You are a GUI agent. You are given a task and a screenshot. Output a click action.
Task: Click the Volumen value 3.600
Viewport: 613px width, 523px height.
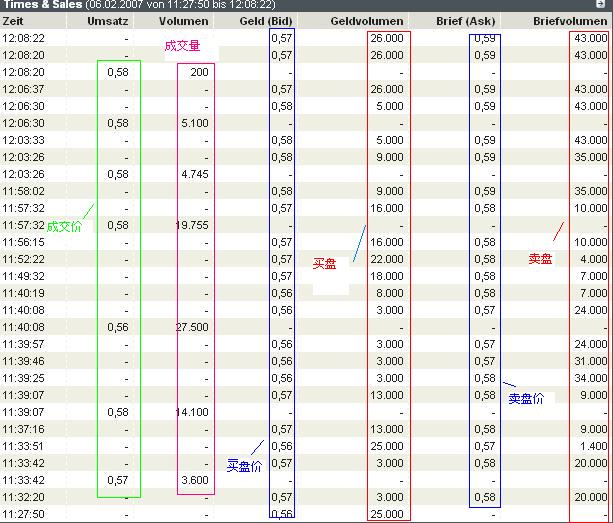pyautogui.click(x=195, y=480)
